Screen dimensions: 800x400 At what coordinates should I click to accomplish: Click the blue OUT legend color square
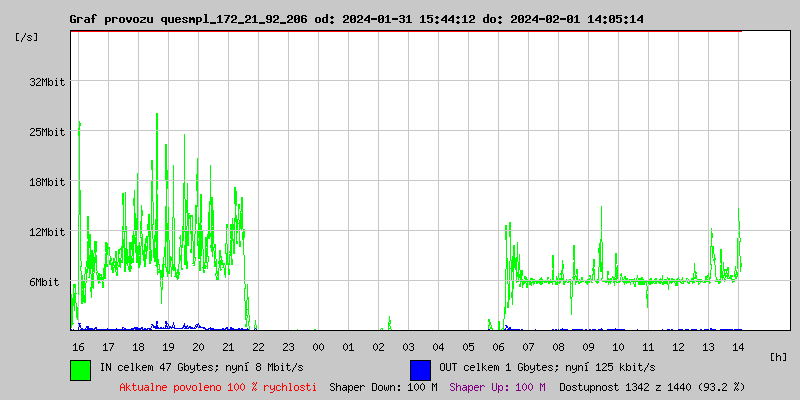(x=420, y=369)
